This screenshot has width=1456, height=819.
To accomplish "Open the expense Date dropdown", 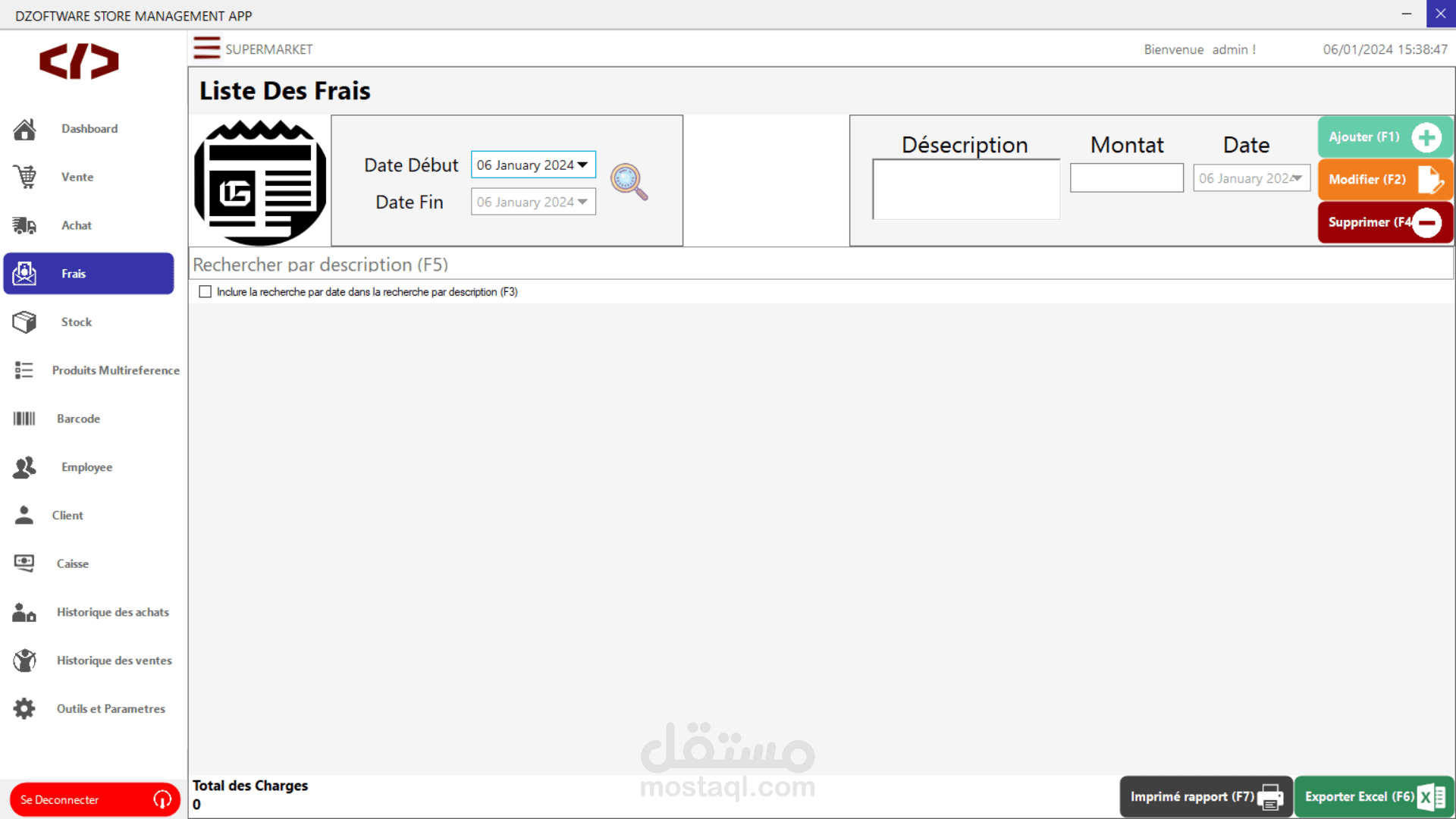I will pyautogui.click(x=1298, y=178).
